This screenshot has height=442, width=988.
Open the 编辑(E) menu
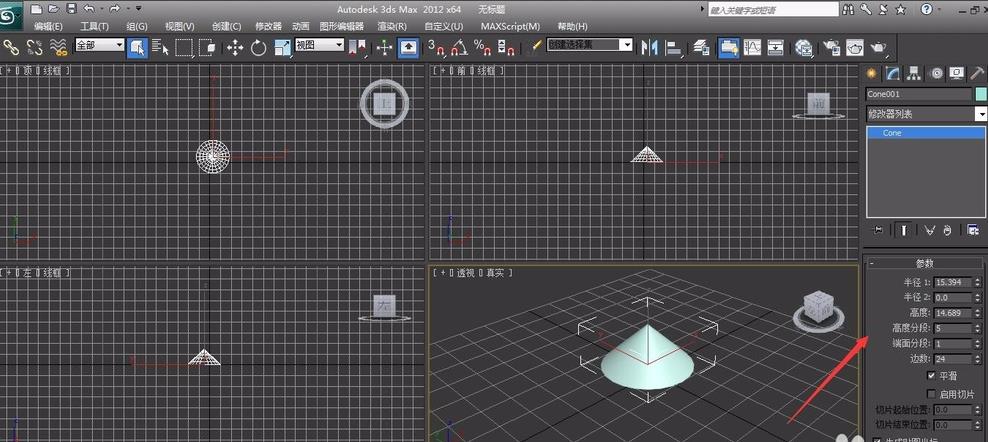(48, 26)
